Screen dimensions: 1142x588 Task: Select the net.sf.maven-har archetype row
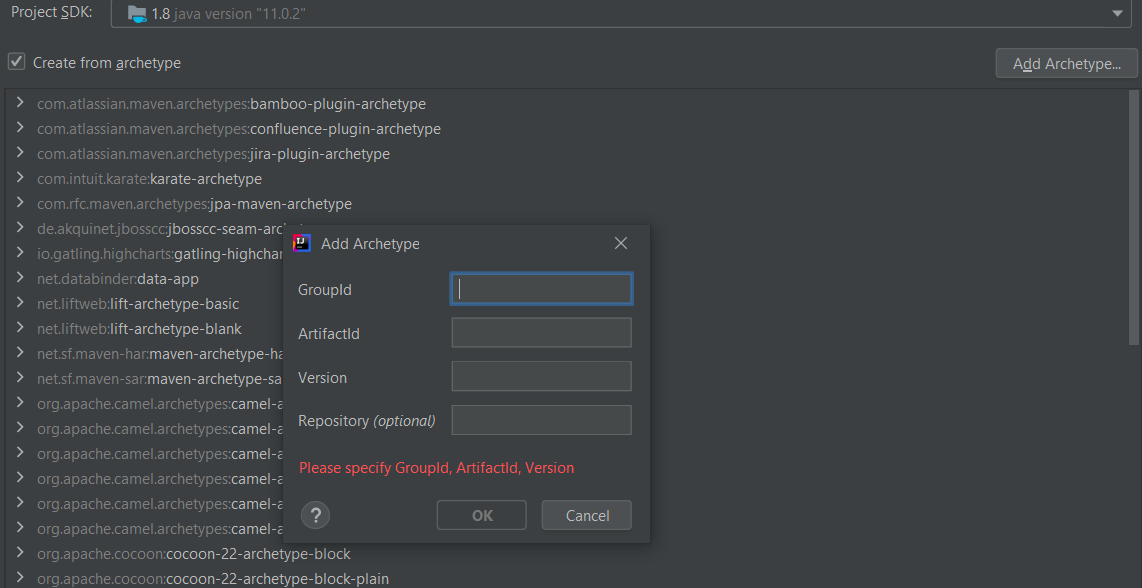pyautogui.click(x=160, y=354)
